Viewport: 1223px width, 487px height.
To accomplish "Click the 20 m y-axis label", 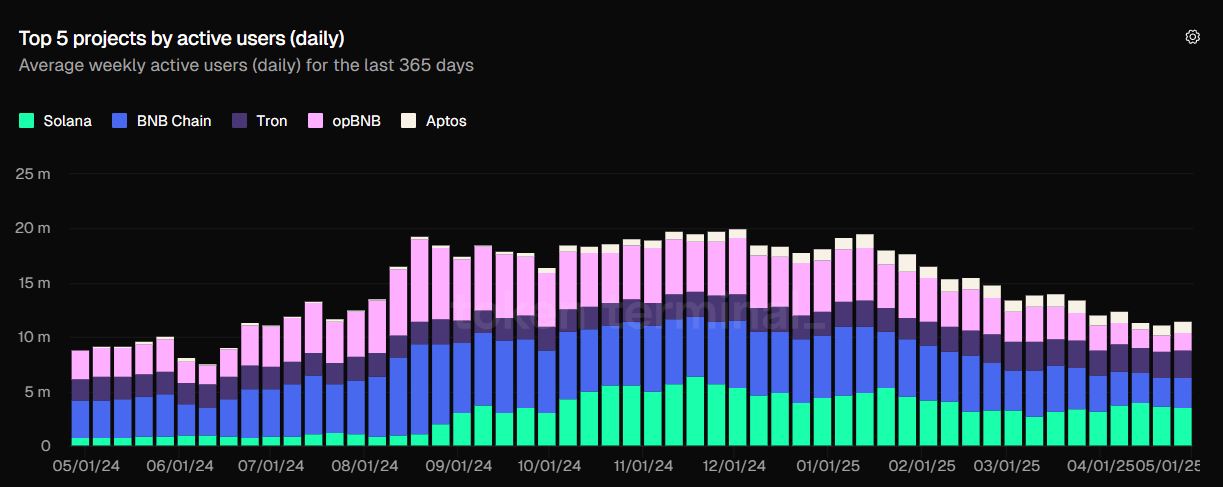I will (35, 229).
